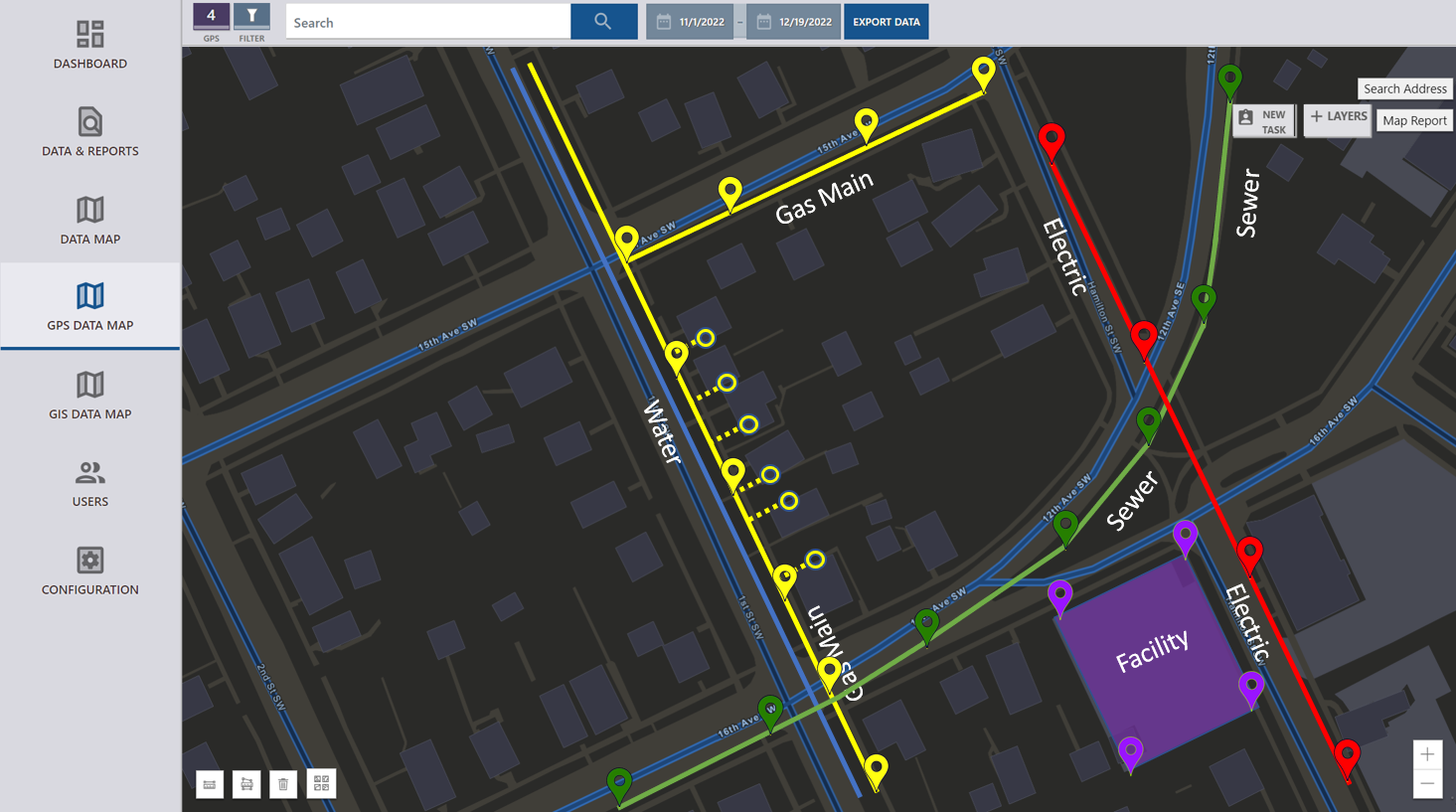Click the trash delete tool
Viewport: 1456px width, 812px height.
(283, 784)
